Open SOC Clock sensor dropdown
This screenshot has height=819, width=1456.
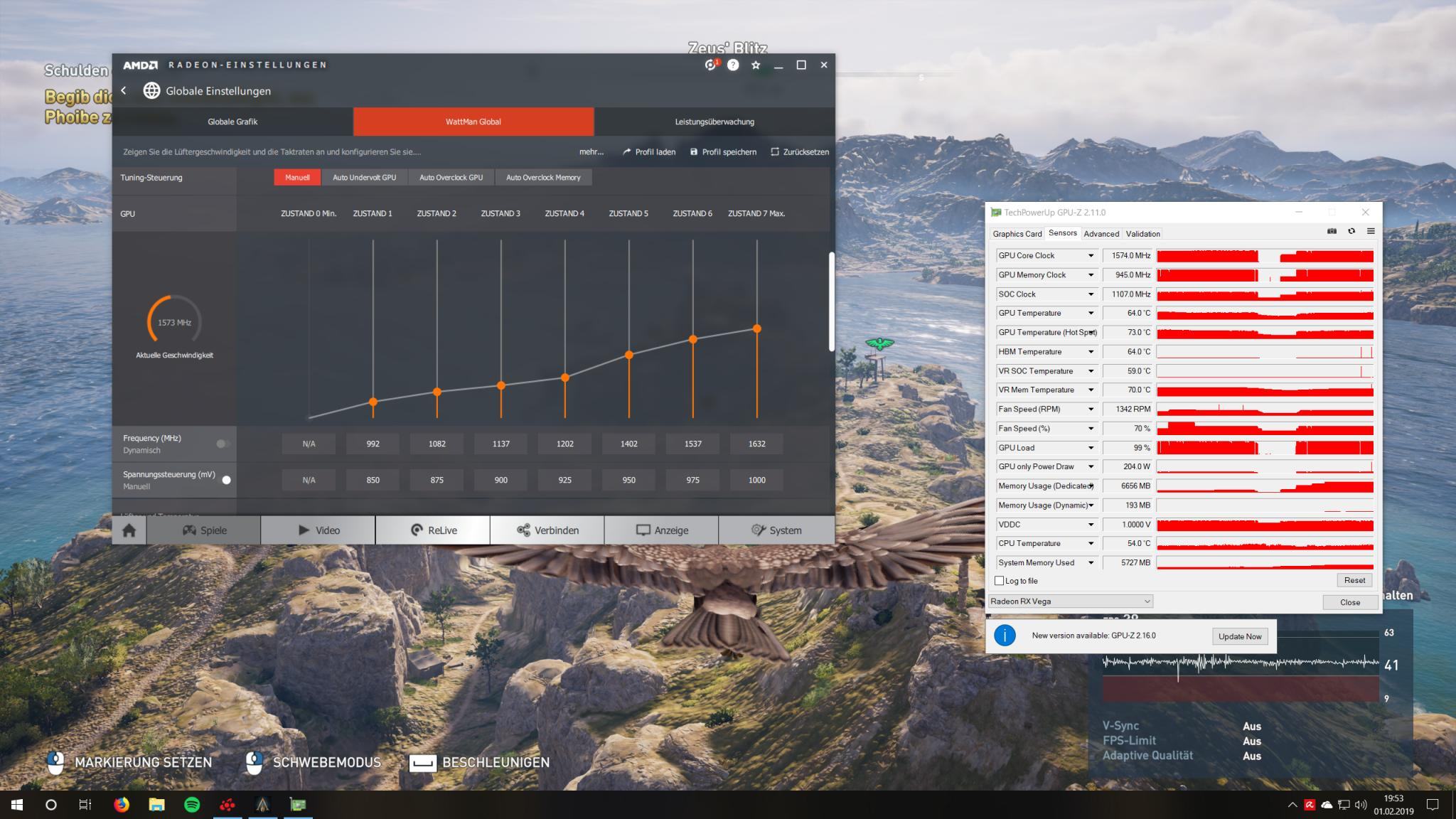coord(1091,294)
